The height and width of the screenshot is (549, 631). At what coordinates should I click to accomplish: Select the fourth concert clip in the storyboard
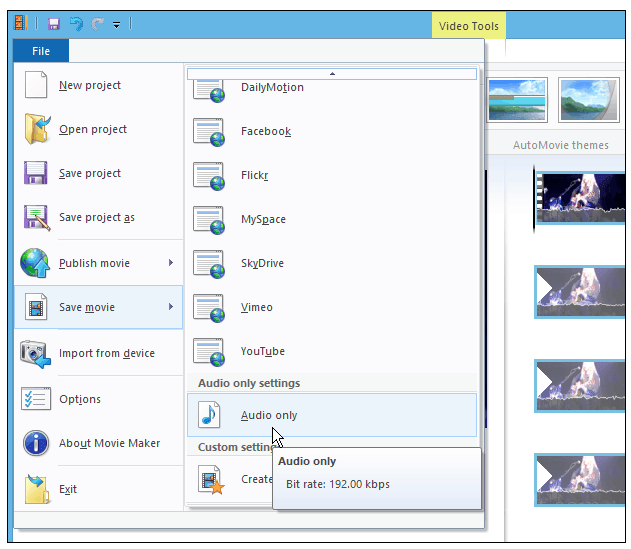(x=580, y=480)
